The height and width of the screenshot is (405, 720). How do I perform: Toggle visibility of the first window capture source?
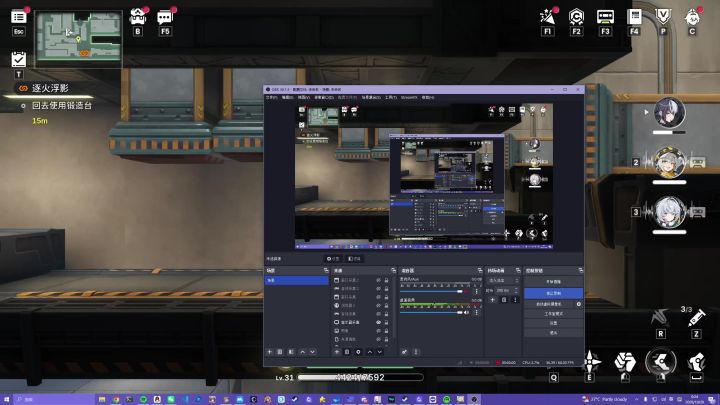pos(379,280)
